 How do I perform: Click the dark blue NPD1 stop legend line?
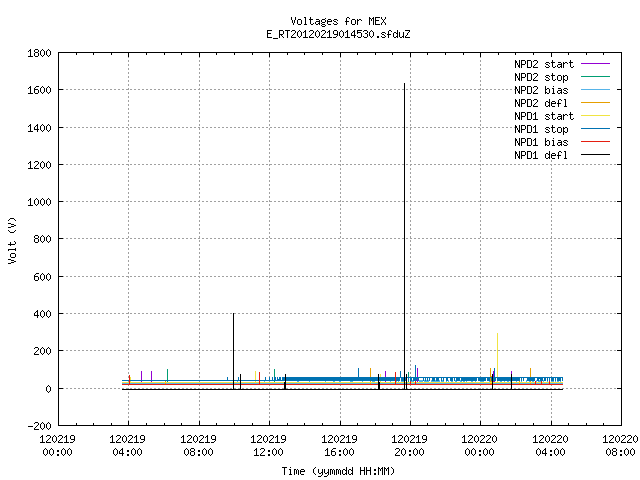tap(596, 129)
